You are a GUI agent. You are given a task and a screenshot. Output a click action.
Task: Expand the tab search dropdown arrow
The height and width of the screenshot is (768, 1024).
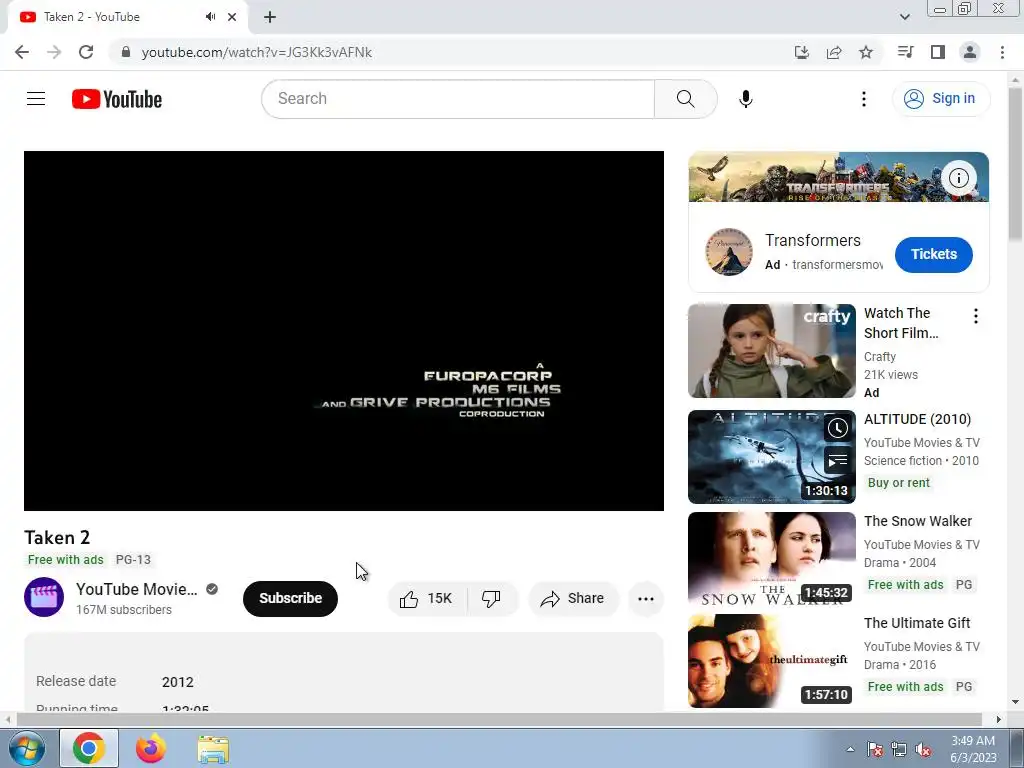(904, 17)
